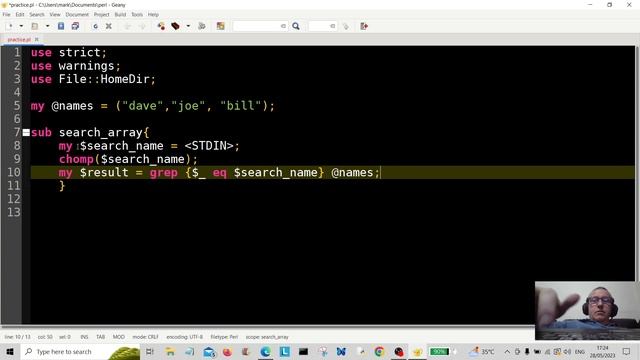This screenshot has height=360, width=640.
Task: Click 'mode: CRLF' in the status bar
Action: point(145,337)
